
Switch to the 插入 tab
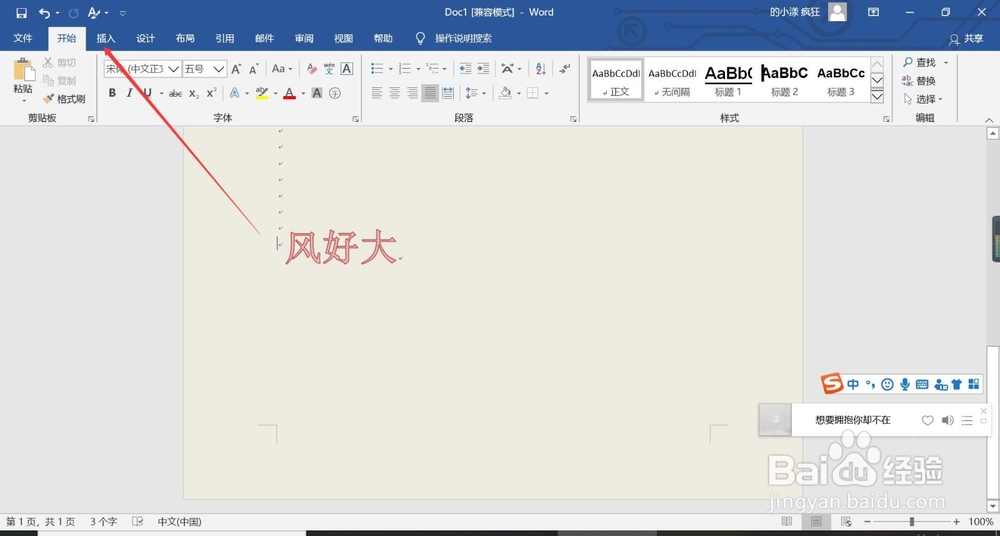tap(106, 38)
